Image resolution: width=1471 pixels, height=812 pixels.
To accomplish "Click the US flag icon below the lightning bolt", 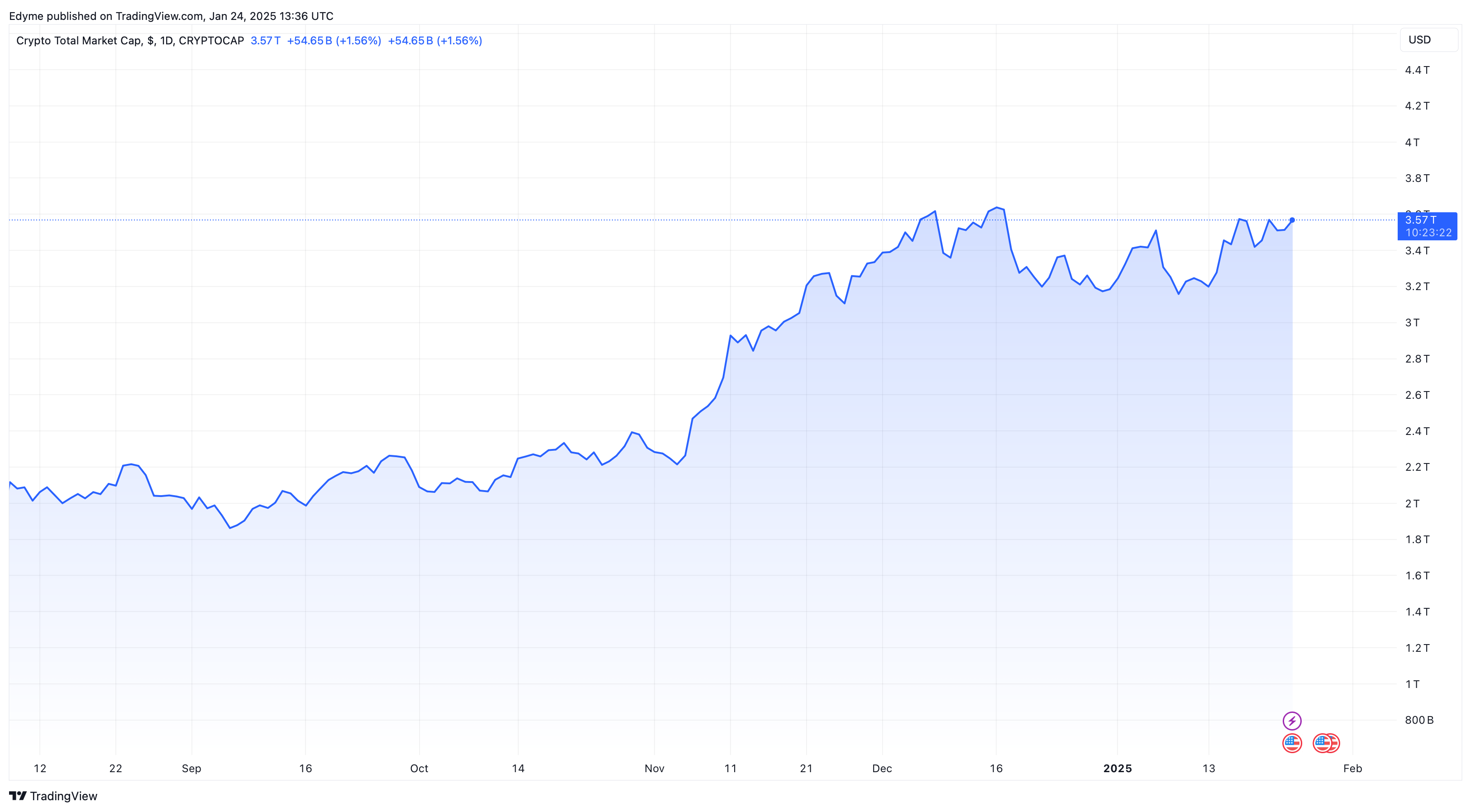I will pyautogui.click(x=1292, y=743).
